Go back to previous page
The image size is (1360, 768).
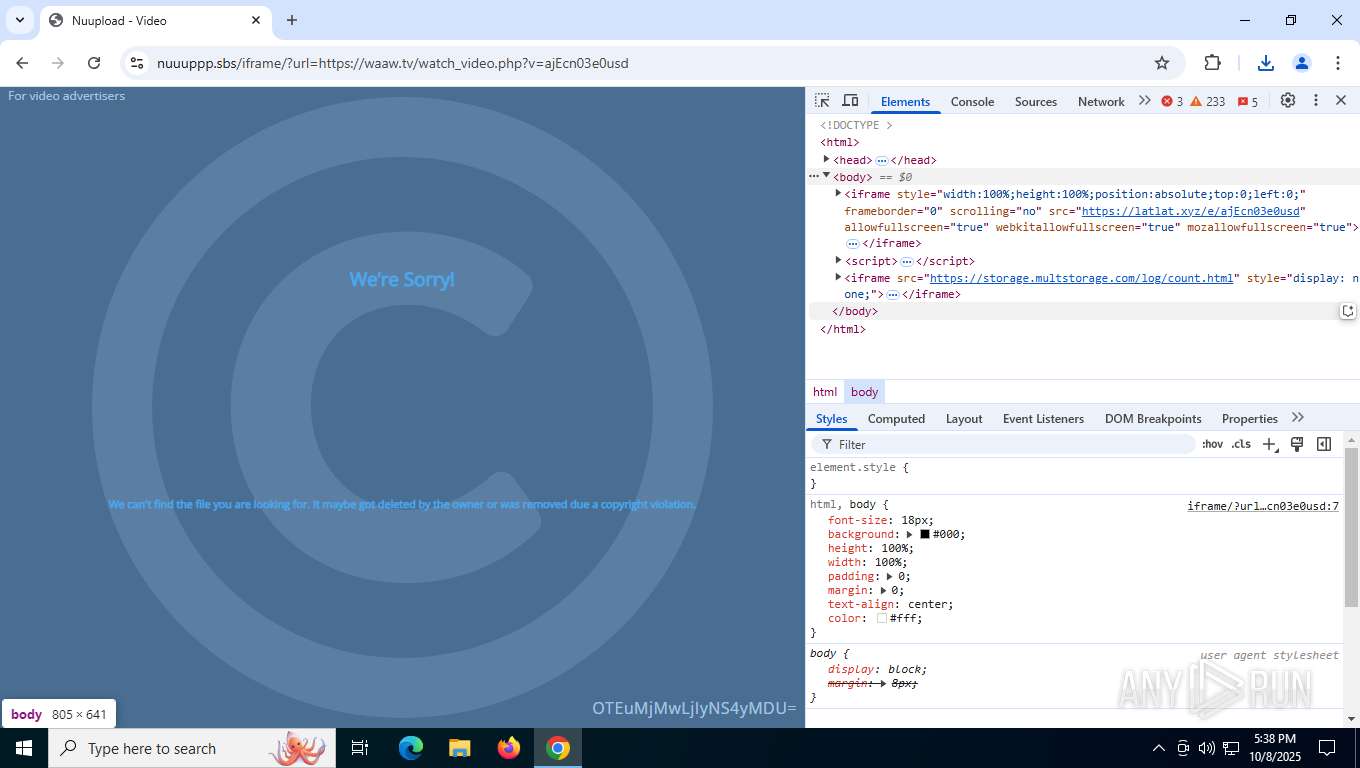pyautogui.click(x=22, y=63)
